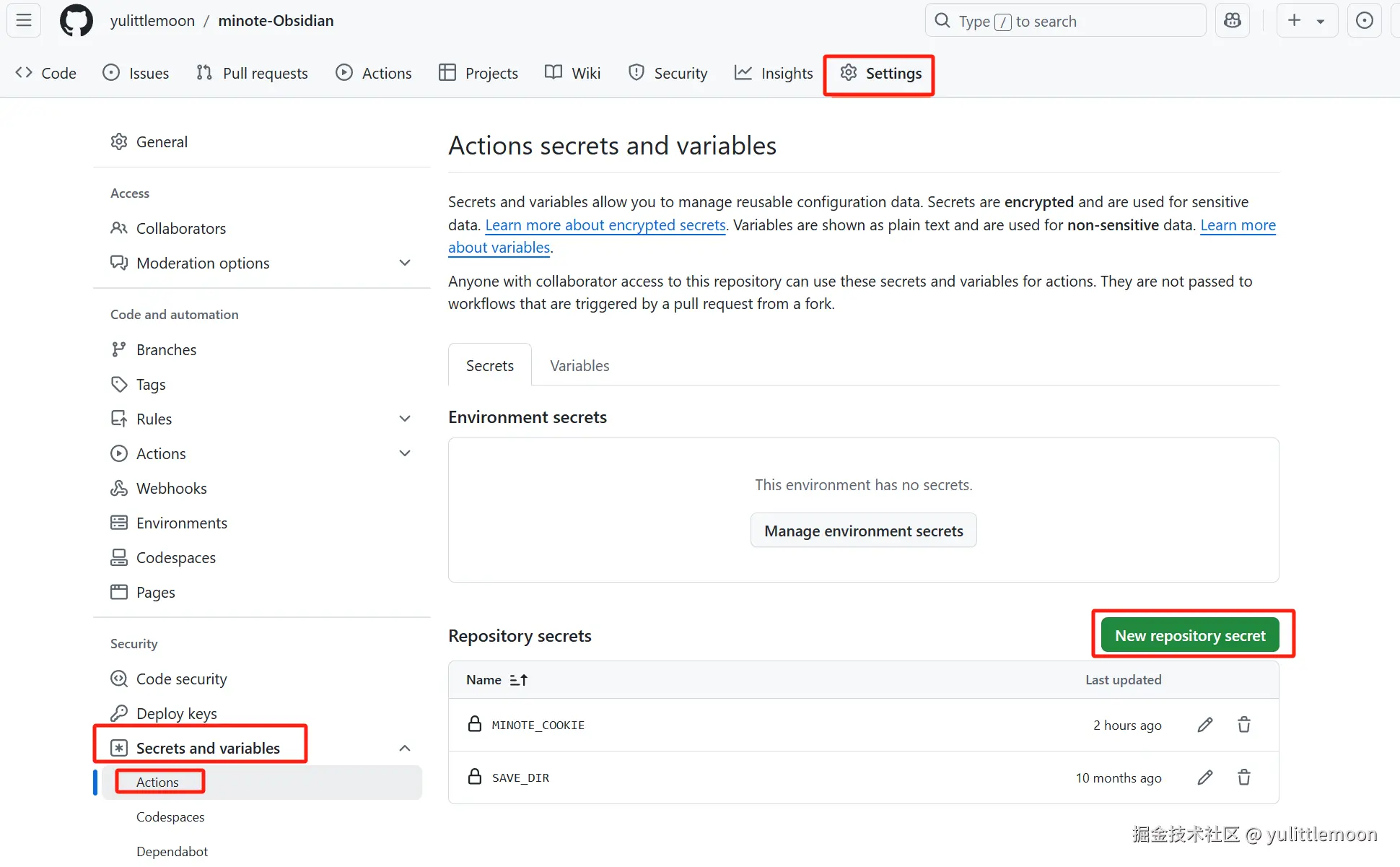Expand the Rules sidebar section

[405, 419]
